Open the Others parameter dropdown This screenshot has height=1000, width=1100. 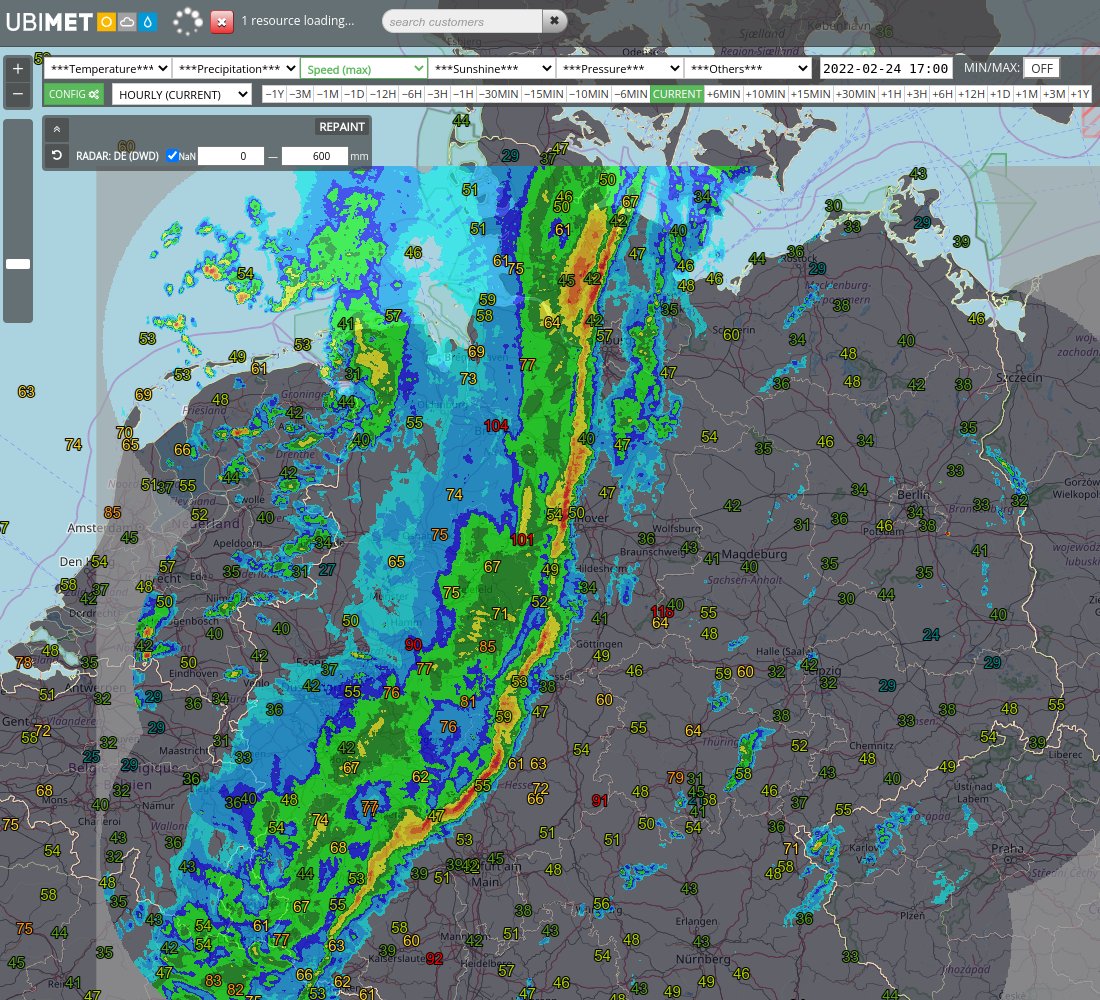748,69
